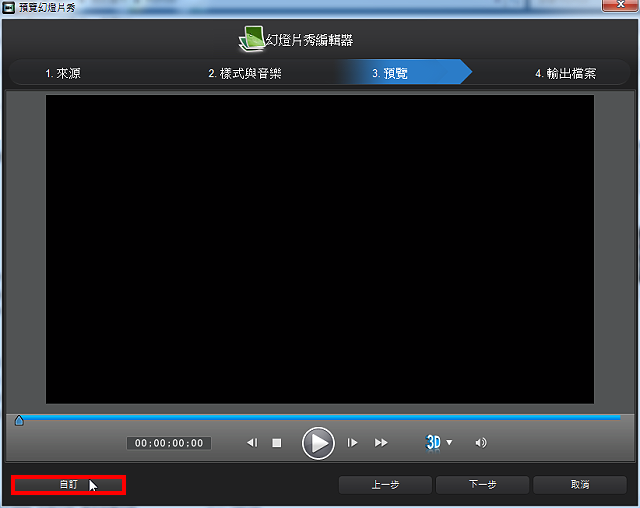The image size is (640, 508).
Task: Click the volume speaker icon
Action: coord(481,443)
